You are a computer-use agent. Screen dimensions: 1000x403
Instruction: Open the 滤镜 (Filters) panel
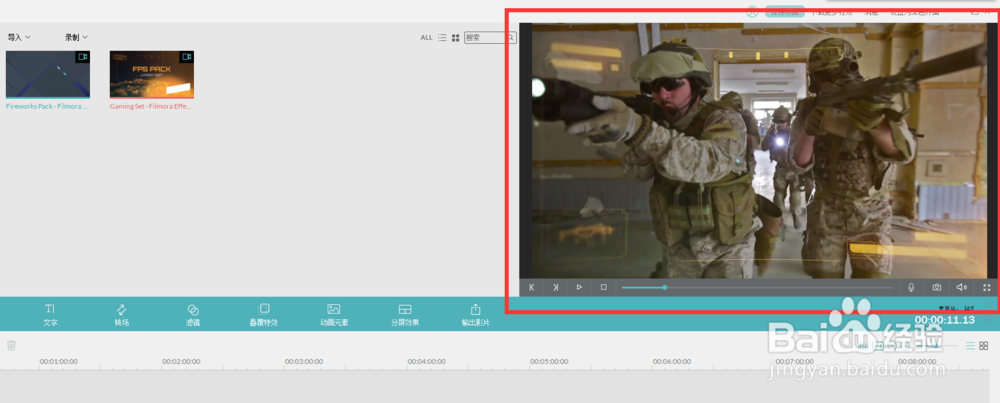[x=193, y=314]
